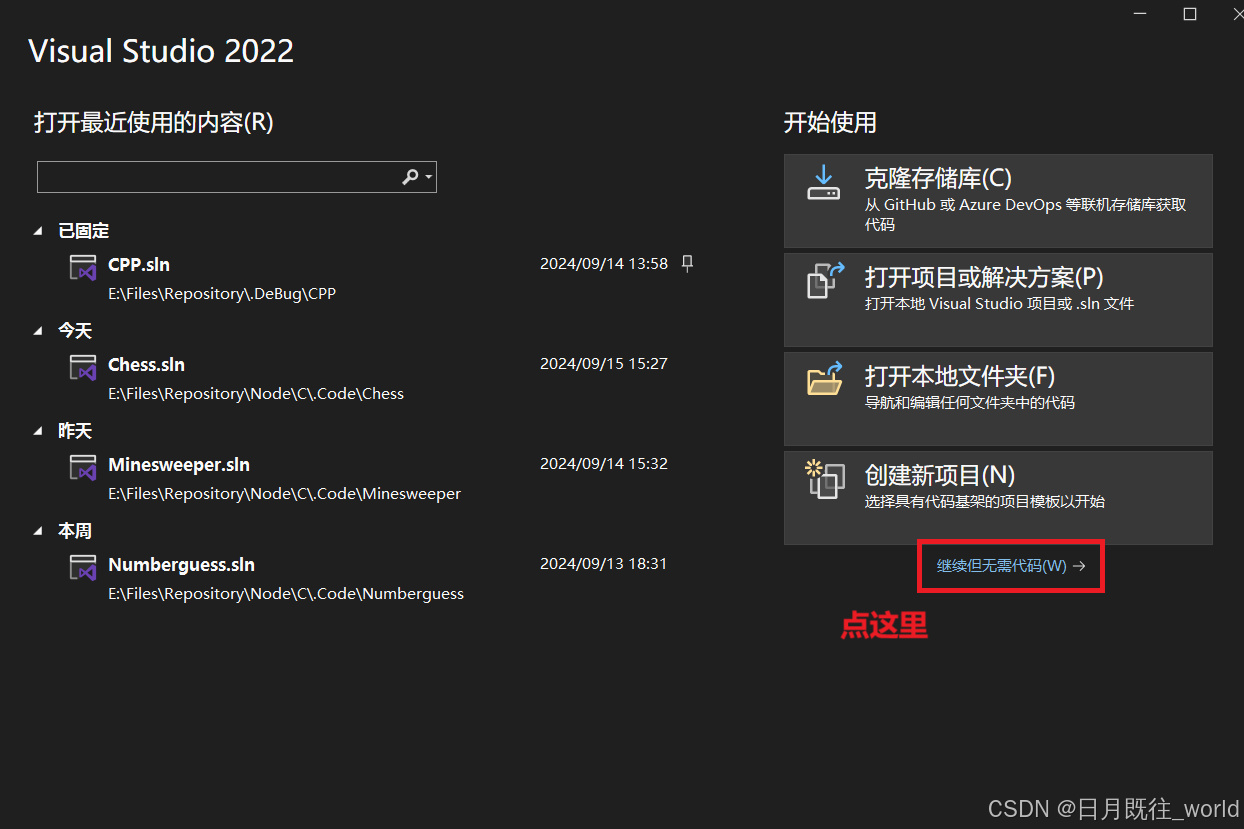Maximize the Visual Studio start window
This screenshot has width=1244, height=829.
point(1190,14)
